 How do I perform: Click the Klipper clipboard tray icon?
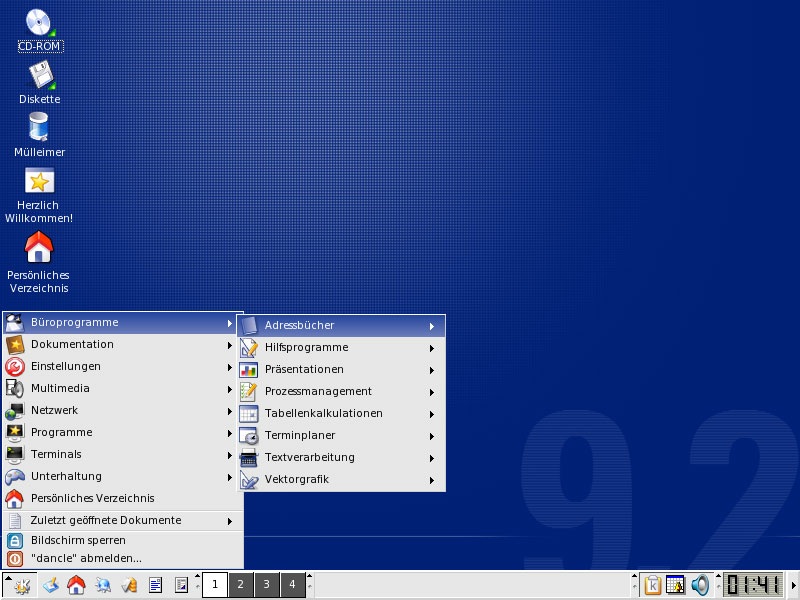(x=652, y=585)
